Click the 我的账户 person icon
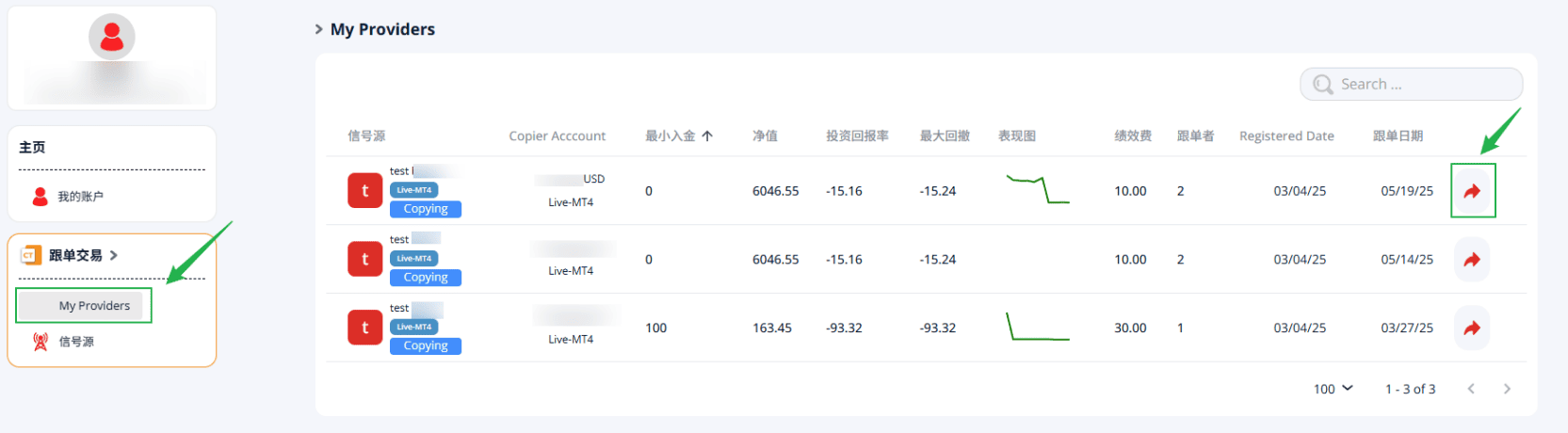 coord(40,197)
